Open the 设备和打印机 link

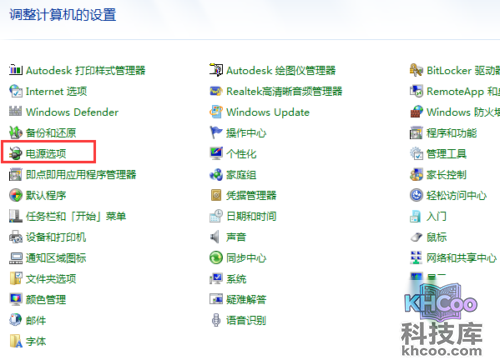56,237
